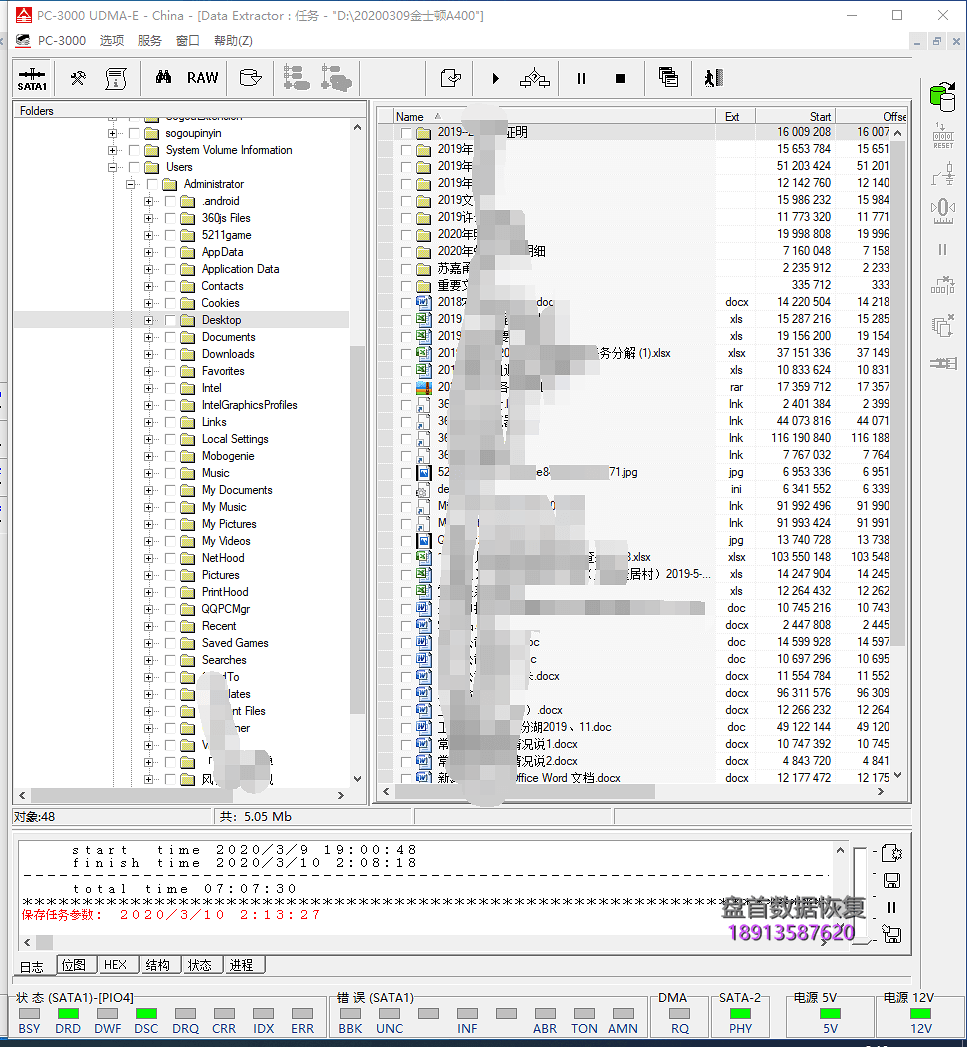The height and width of the screenshot is (1047, 967).
Task: Tick the checkbox next to Downloads folder
Action: coord(170,355)
